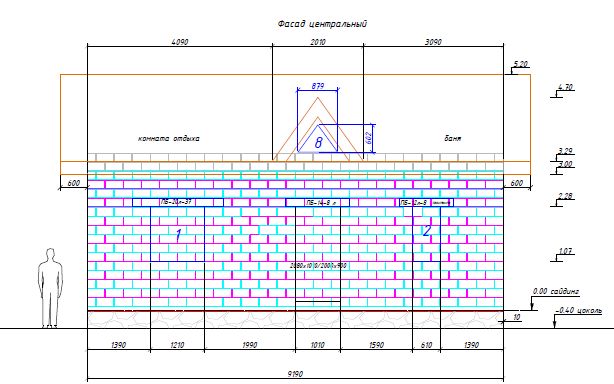Select the human figure silhouette
Viewport: 614px width, 384px height.
(x=50, y=288)
